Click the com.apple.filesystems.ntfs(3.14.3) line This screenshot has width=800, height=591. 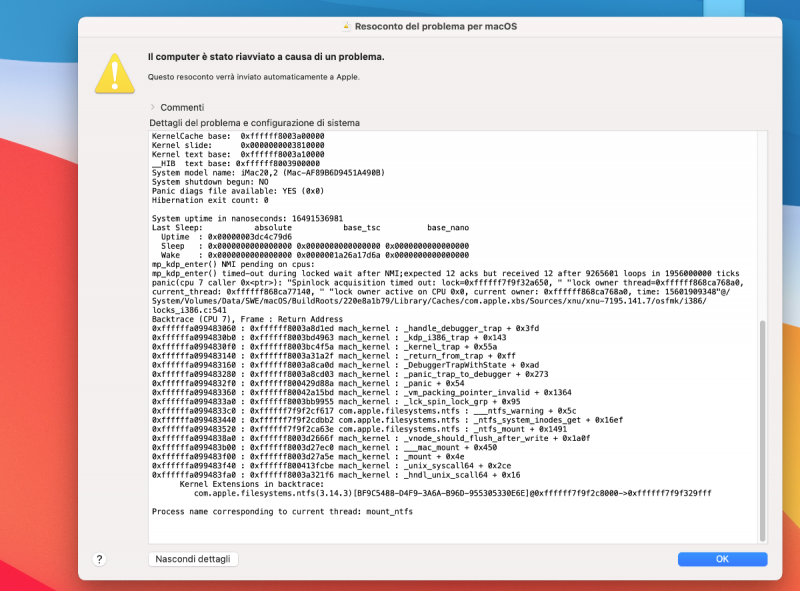[453, 493]
